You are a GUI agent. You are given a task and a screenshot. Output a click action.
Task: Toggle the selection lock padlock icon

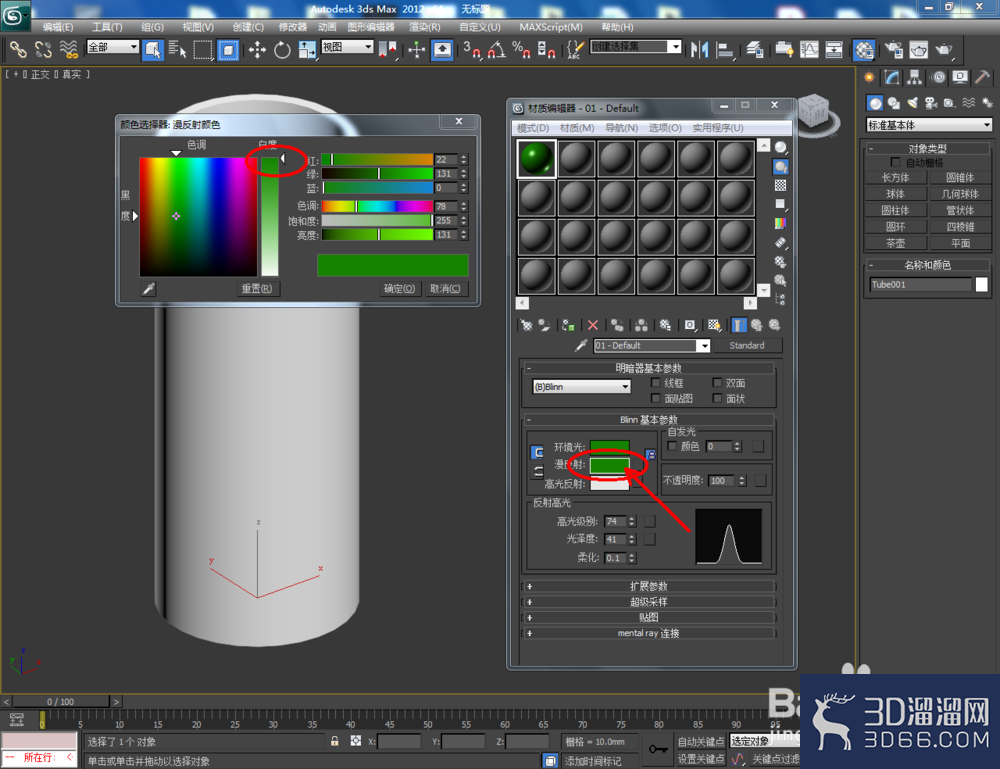[x=334, y=741]
